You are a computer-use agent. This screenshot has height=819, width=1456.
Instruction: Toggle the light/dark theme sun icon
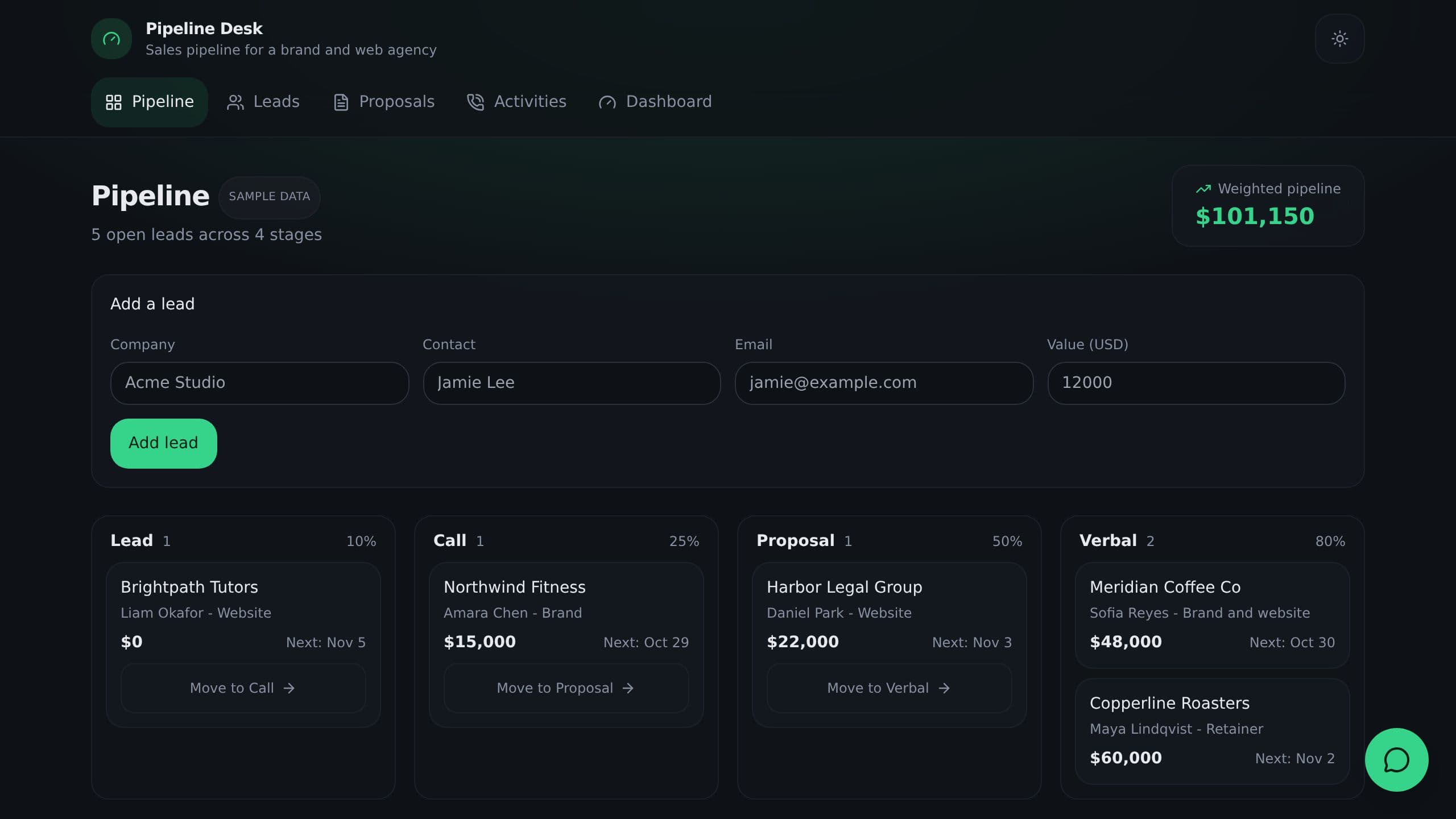[1339, 39]
